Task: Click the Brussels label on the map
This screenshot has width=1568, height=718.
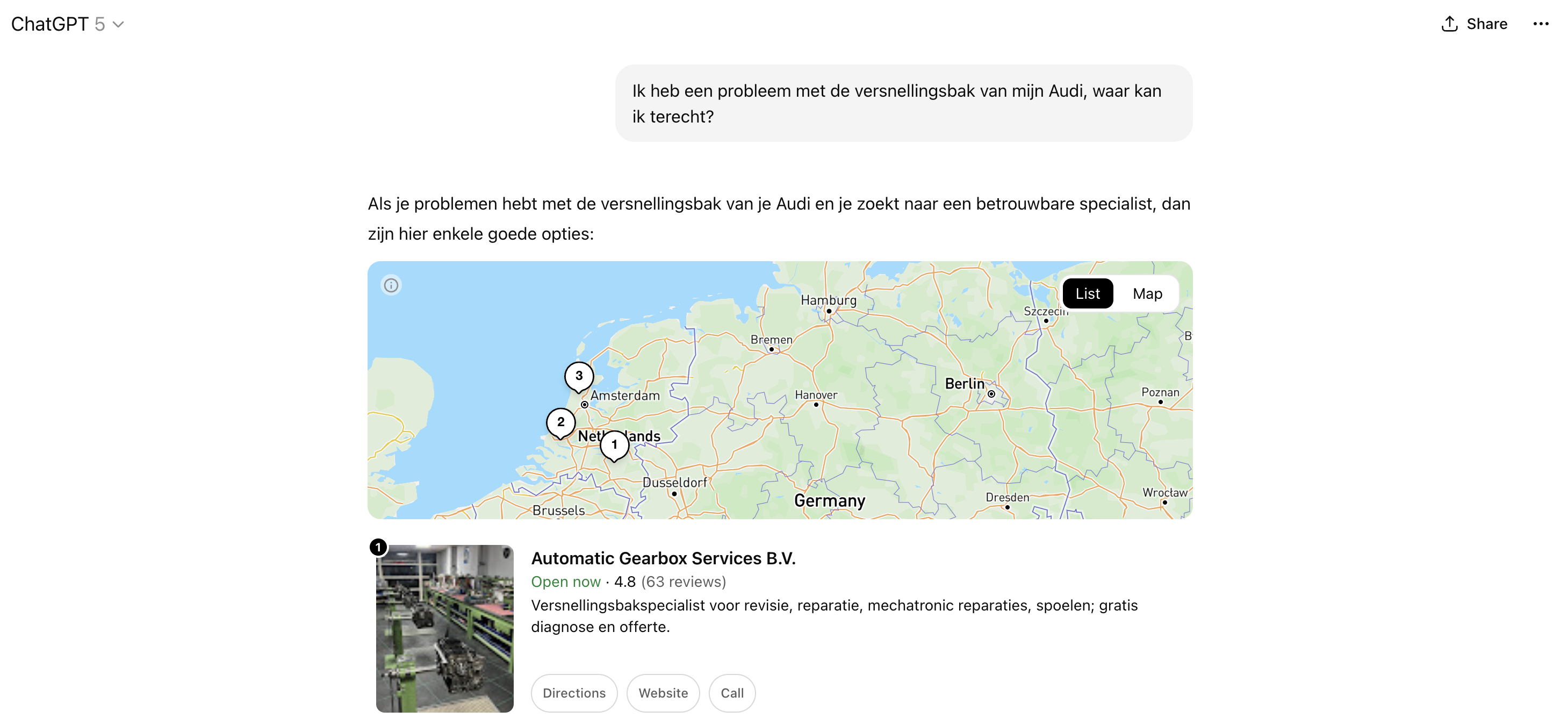Action: tap(558, 511)
